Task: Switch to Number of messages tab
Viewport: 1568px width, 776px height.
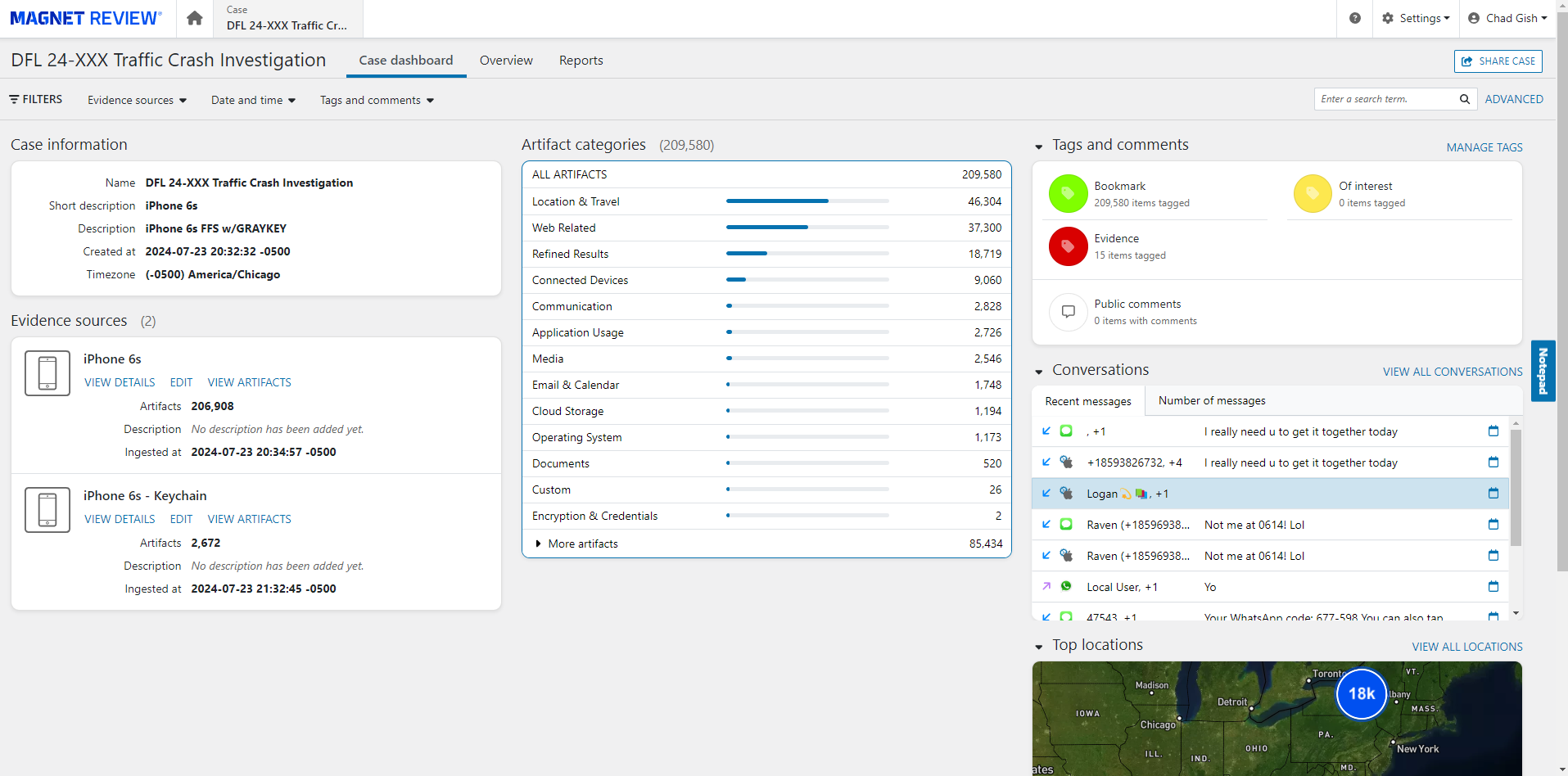Action: click(x=1211, y=400)
